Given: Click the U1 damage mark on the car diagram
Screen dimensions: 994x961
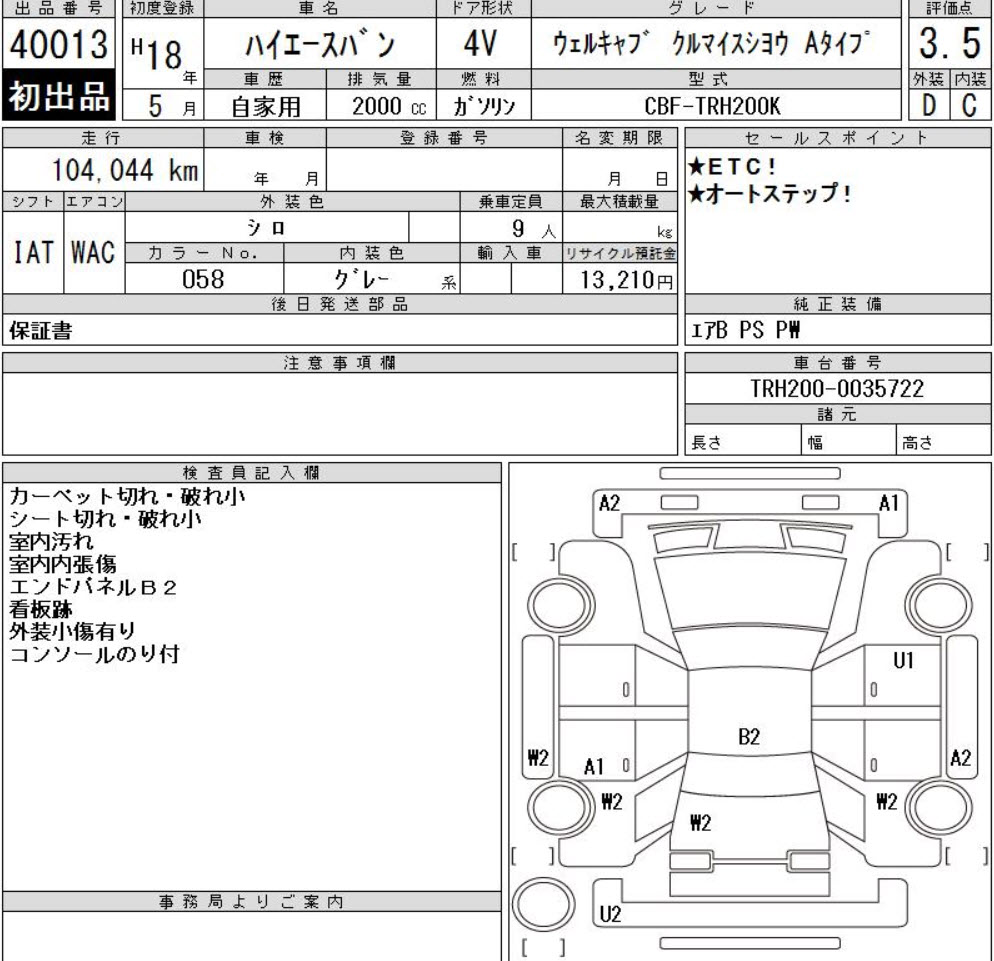Looking at the screenshot, I should click(x=903, y=661).
